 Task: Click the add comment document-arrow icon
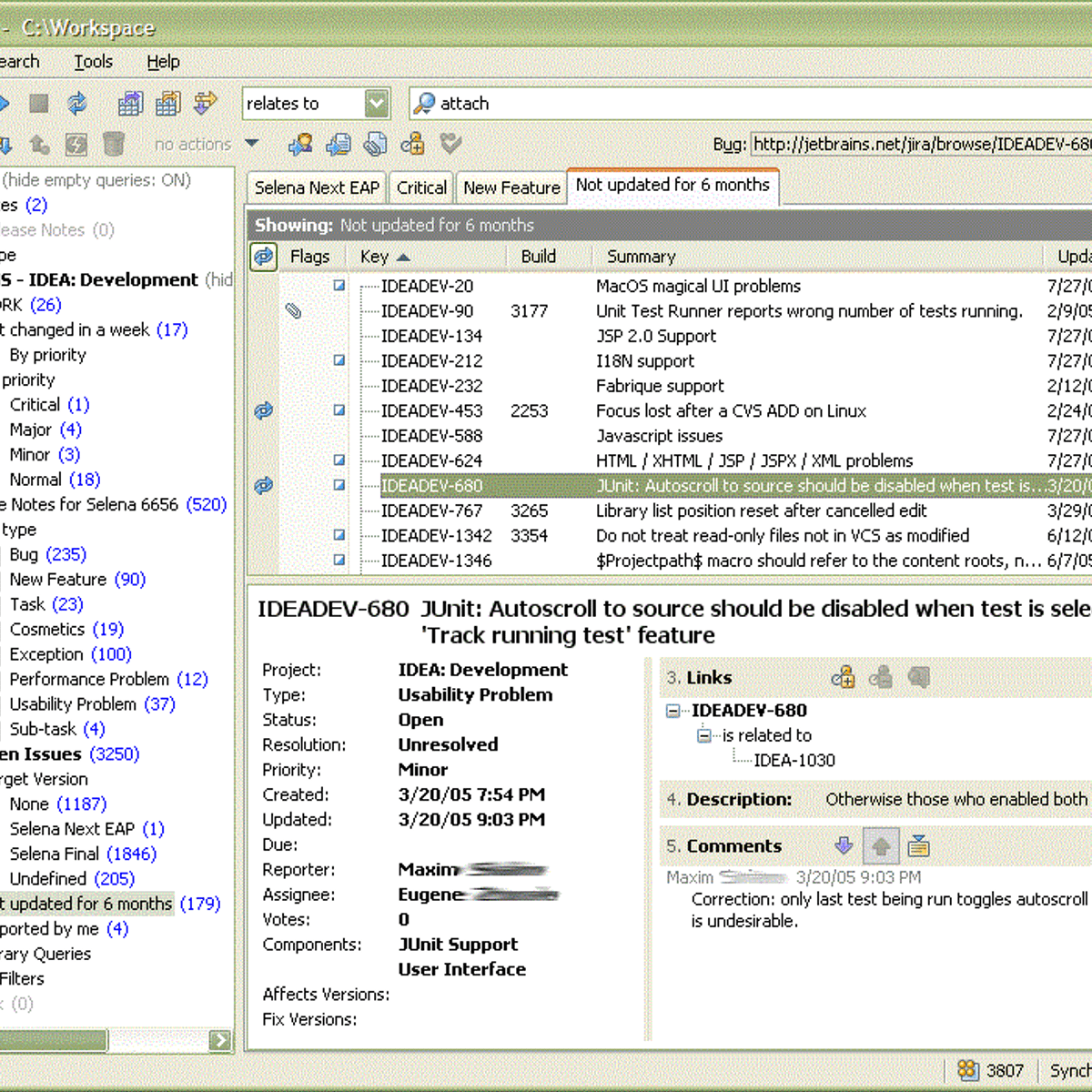[339, 144]
